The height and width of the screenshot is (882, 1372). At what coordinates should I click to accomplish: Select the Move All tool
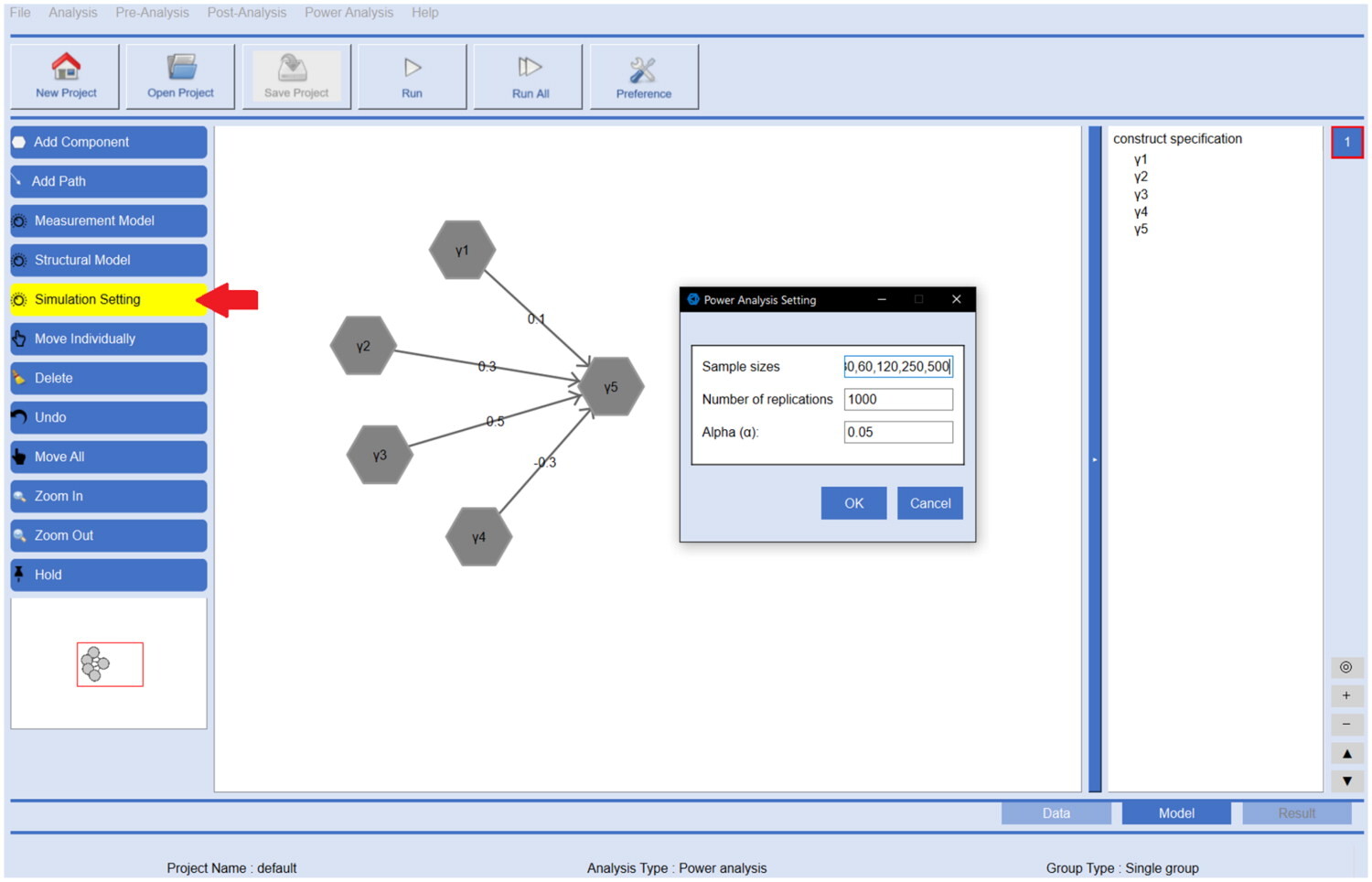[109, 457]
